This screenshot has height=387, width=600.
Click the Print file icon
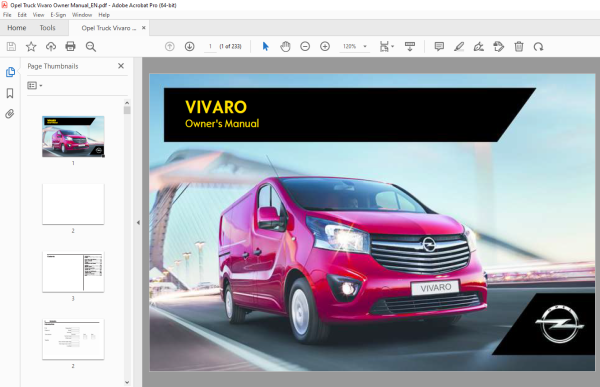click(70, 47)
